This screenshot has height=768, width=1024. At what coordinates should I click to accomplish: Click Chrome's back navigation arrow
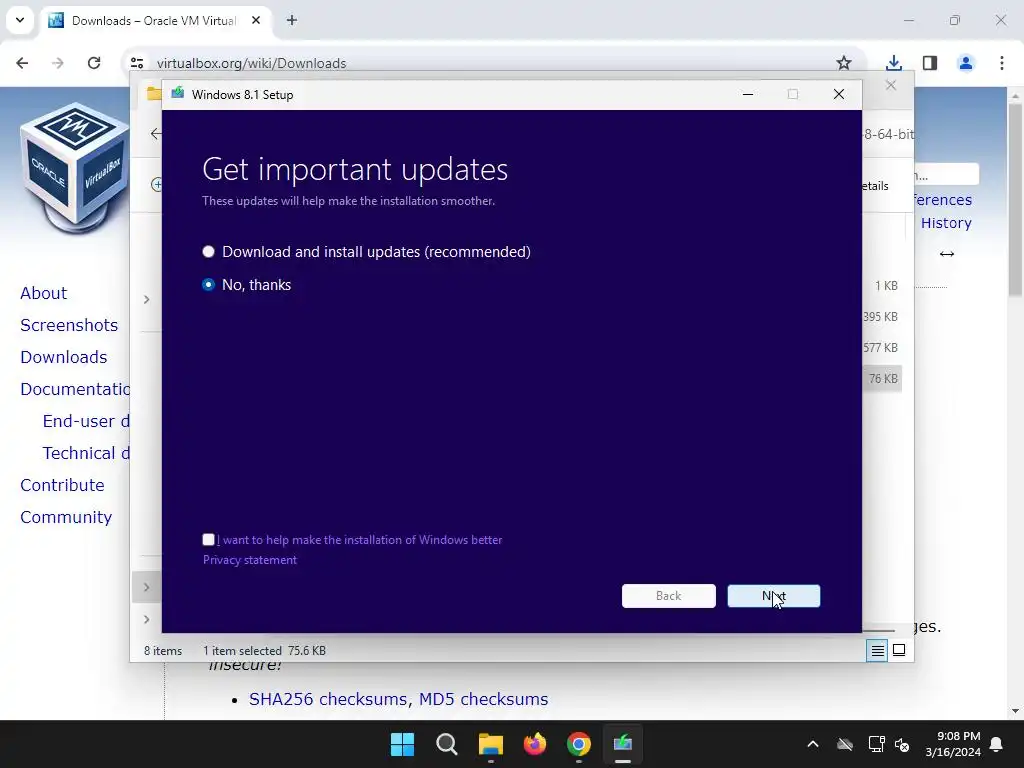tap(22, 63)
